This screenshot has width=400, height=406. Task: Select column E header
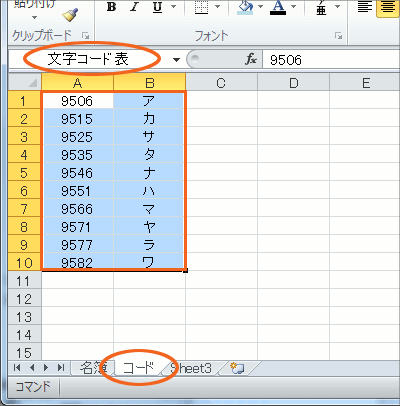[365, 82]
